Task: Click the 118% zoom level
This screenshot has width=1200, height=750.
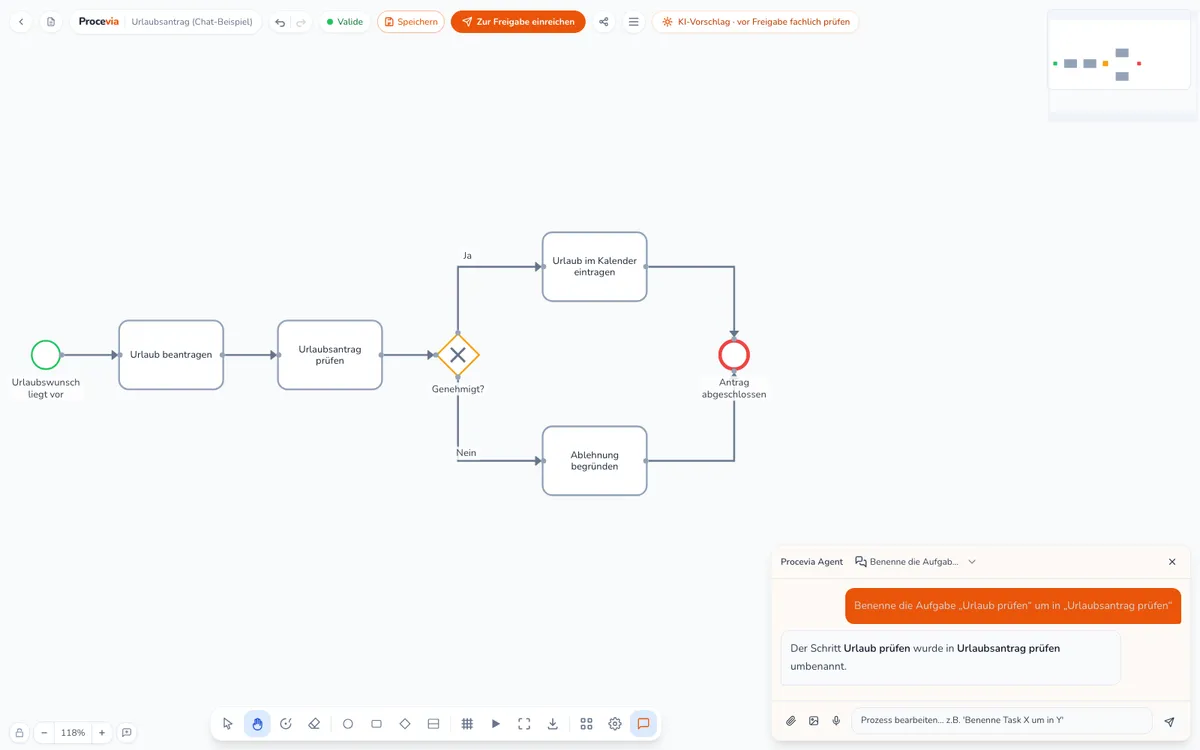Action: coord(73,733)
